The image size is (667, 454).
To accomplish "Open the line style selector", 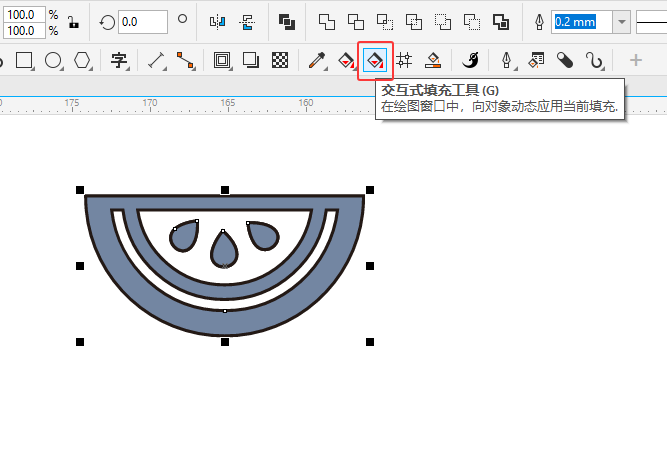I will click(x=652, y=22).
